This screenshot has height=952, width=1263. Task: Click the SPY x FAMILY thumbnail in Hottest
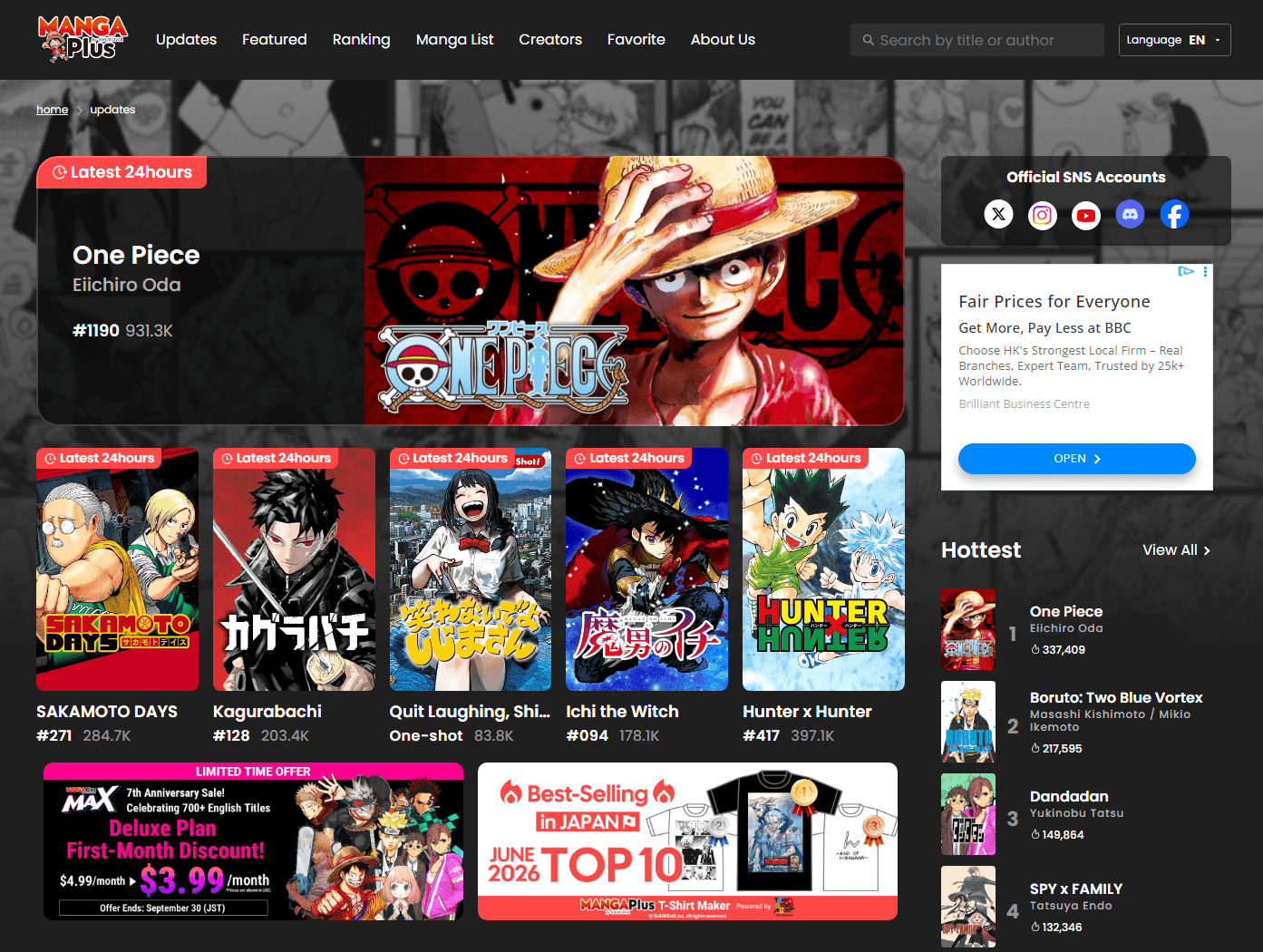click(x=968, y=907)
